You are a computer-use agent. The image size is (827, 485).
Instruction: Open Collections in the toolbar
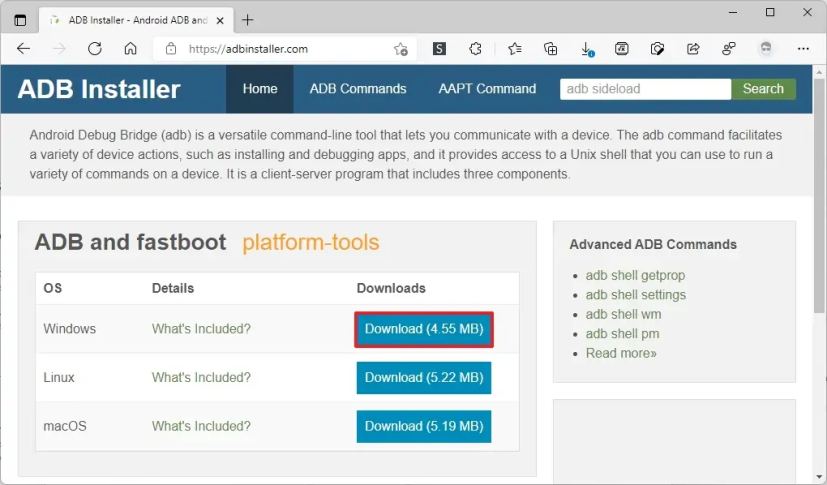(551, 49)
